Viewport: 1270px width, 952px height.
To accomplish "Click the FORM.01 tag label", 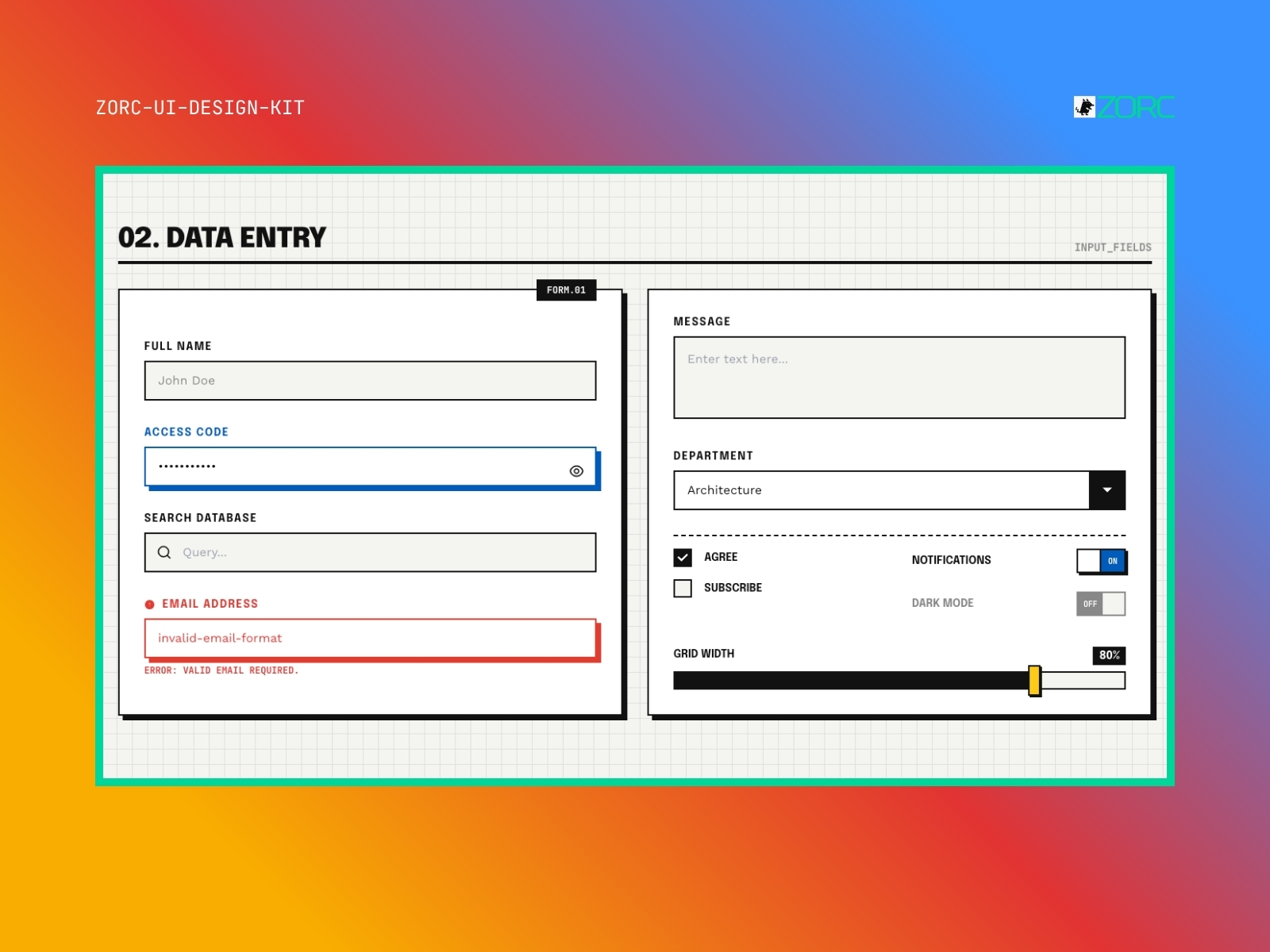I will coord(566,290).
